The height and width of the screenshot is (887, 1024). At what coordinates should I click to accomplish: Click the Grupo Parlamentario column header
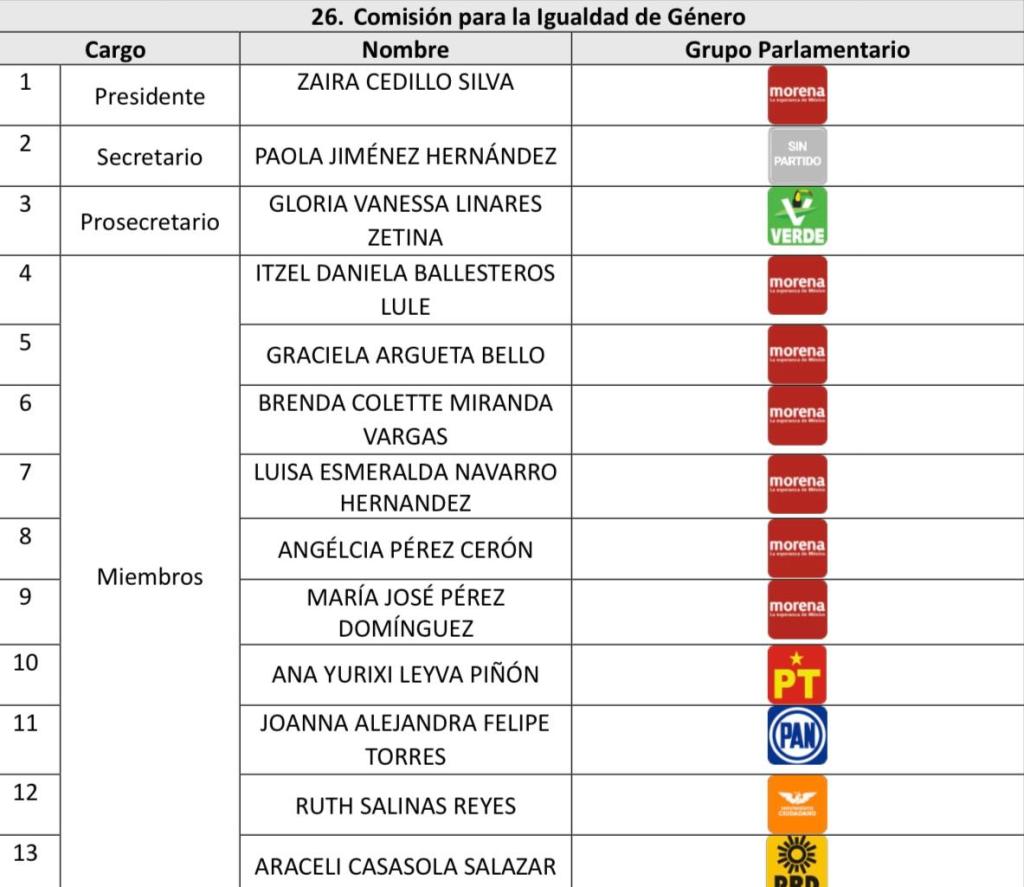[797, 50]
